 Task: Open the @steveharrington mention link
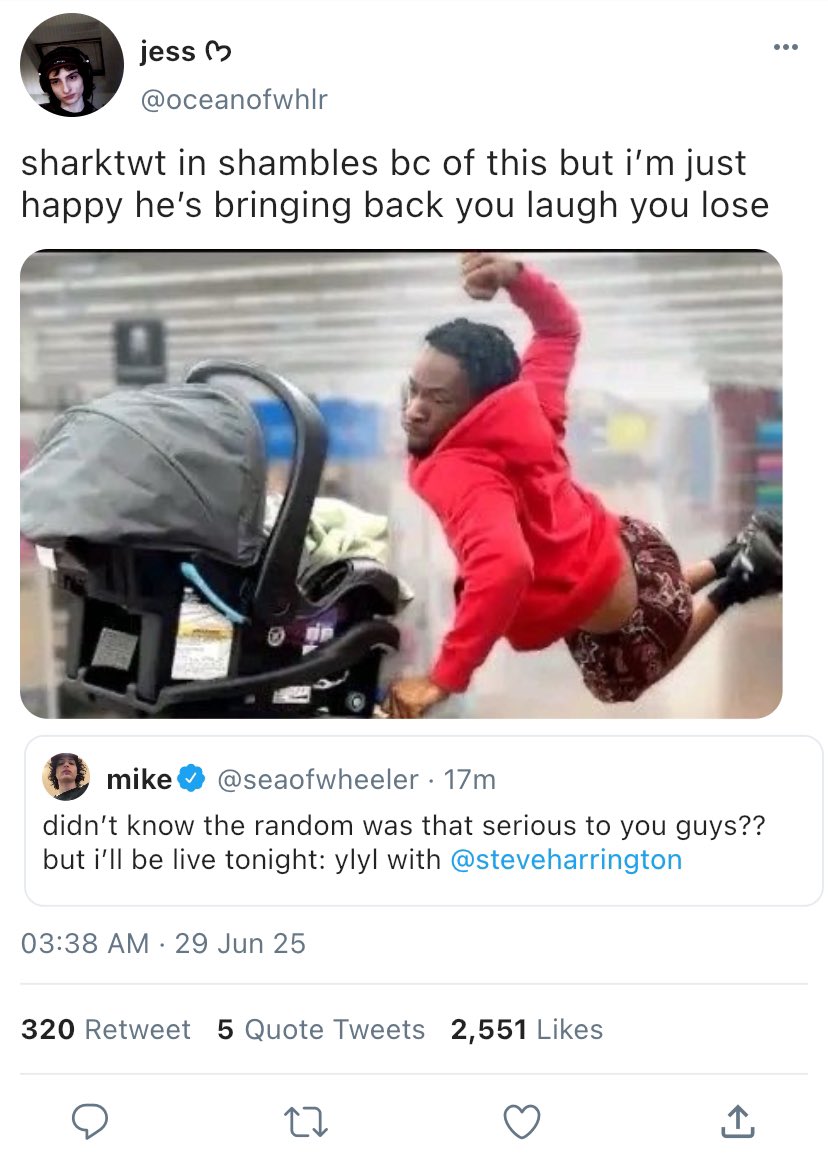pyautogui.click(x=566, y=859)
